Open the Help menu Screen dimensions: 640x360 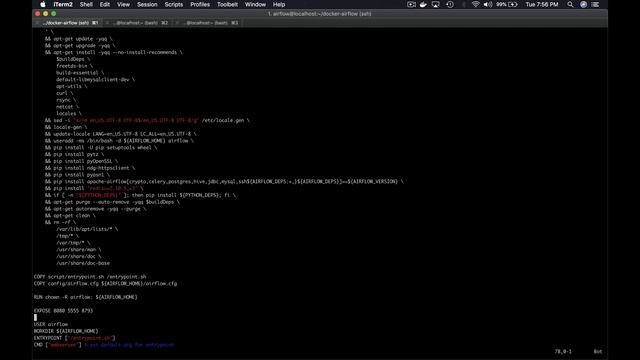coord(279,4)
